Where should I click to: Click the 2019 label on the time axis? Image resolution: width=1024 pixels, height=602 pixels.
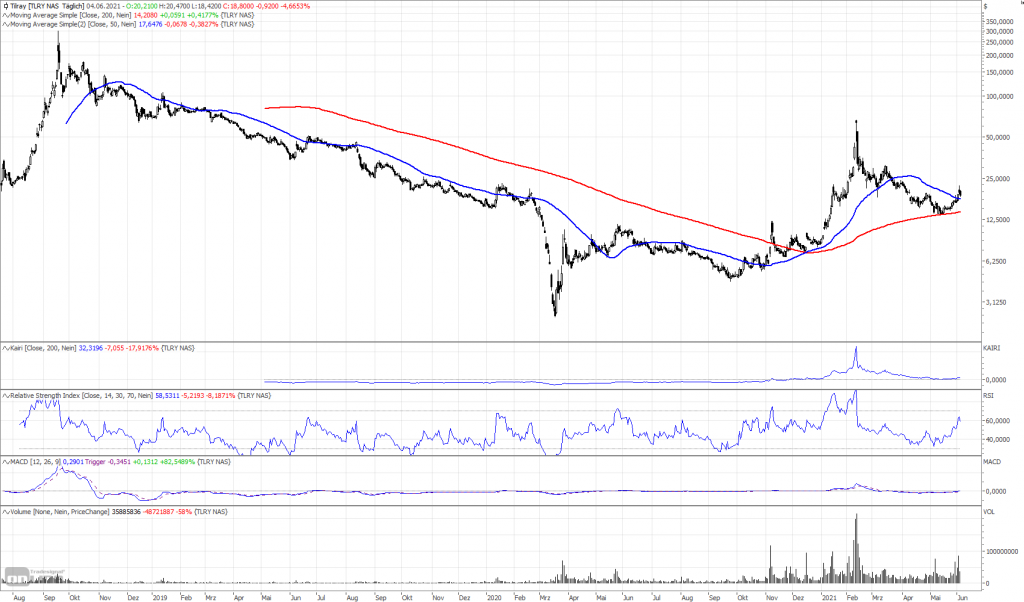(160, 597)
